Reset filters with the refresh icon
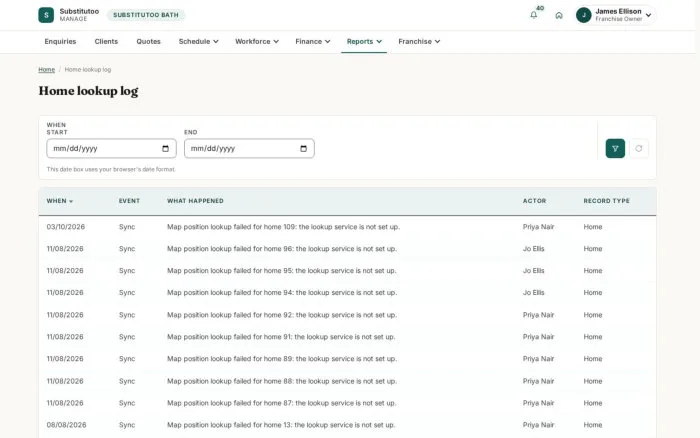The height and width of the screenshot is (438, 700). (639, 148)
